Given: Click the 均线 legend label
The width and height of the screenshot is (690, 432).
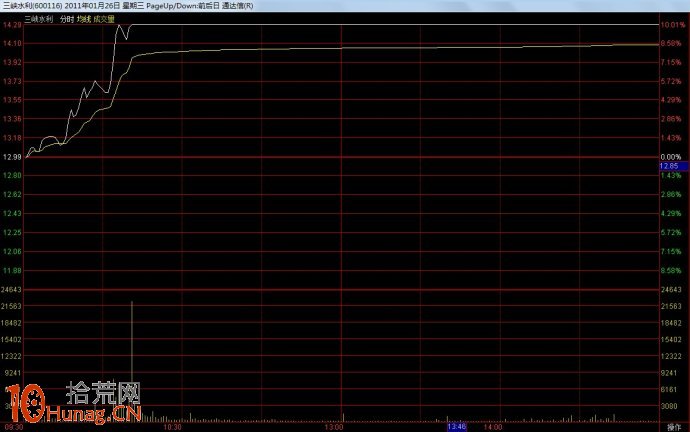Looking at the screenshot, I should click(84, 19).
